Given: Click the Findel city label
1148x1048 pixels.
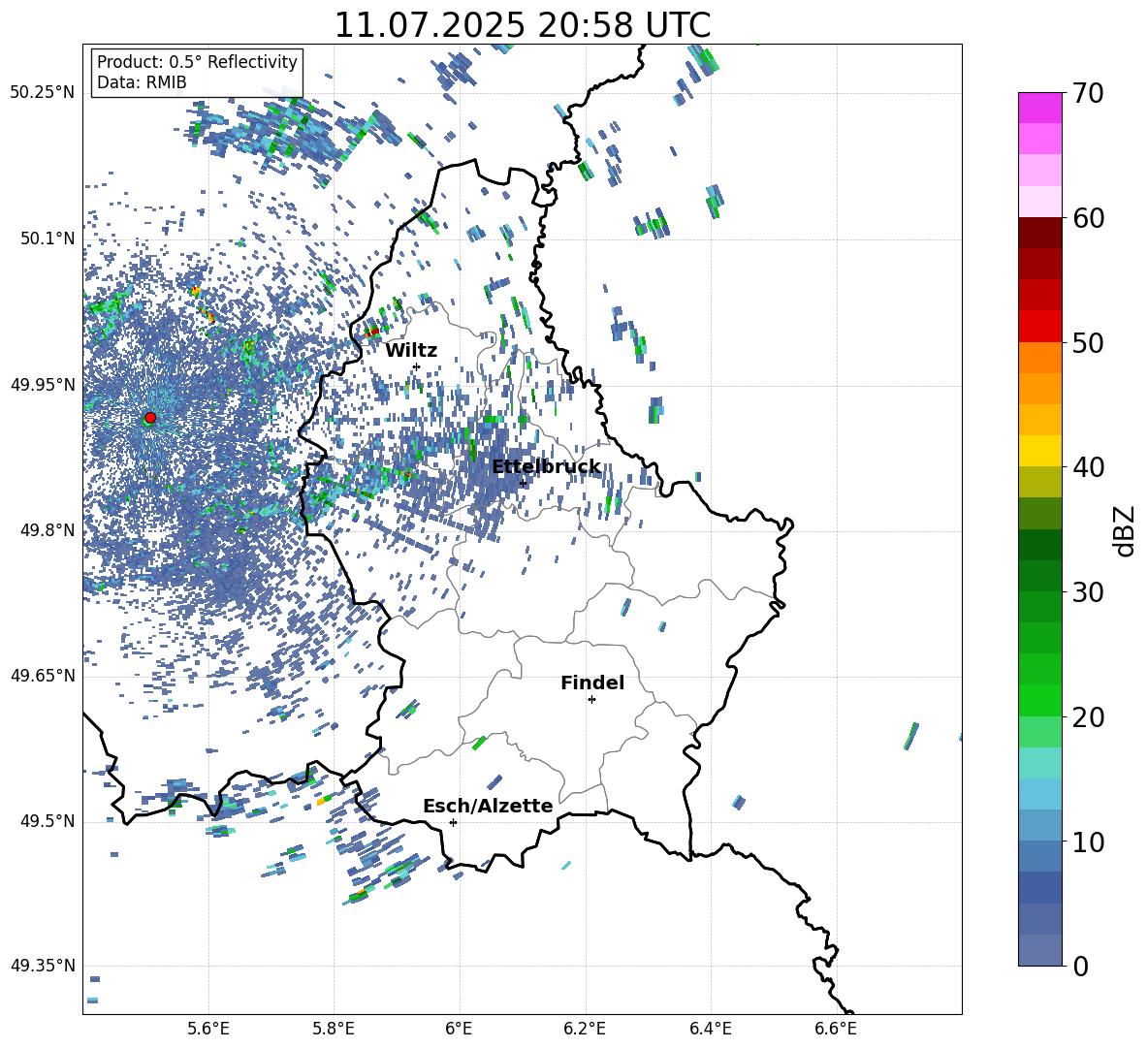Looking at the screenshot, I should point(592,683).
